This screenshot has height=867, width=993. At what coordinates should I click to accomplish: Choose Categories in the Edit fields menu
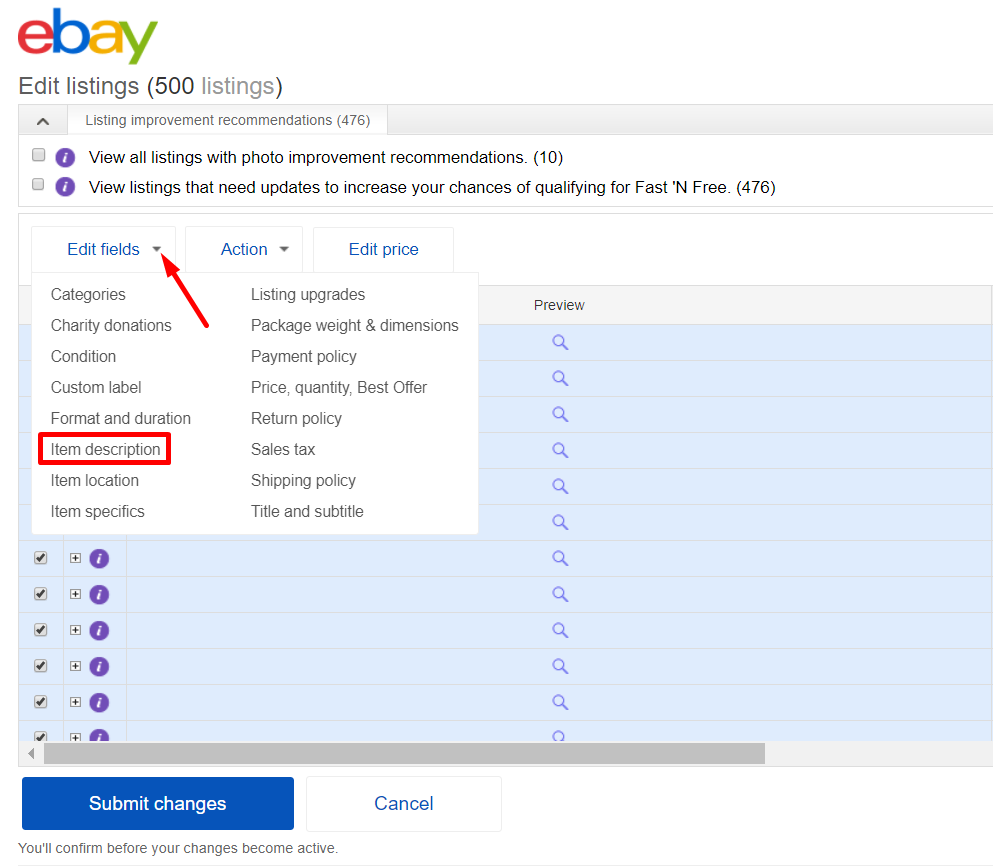coord(88,294)
